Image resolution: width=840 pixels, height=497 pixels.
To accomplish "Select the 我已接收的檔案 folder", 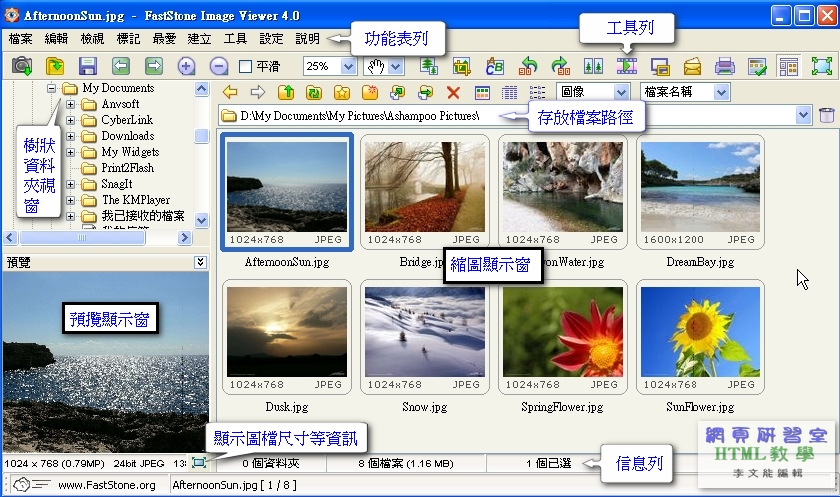I will [x=143, y=216].
